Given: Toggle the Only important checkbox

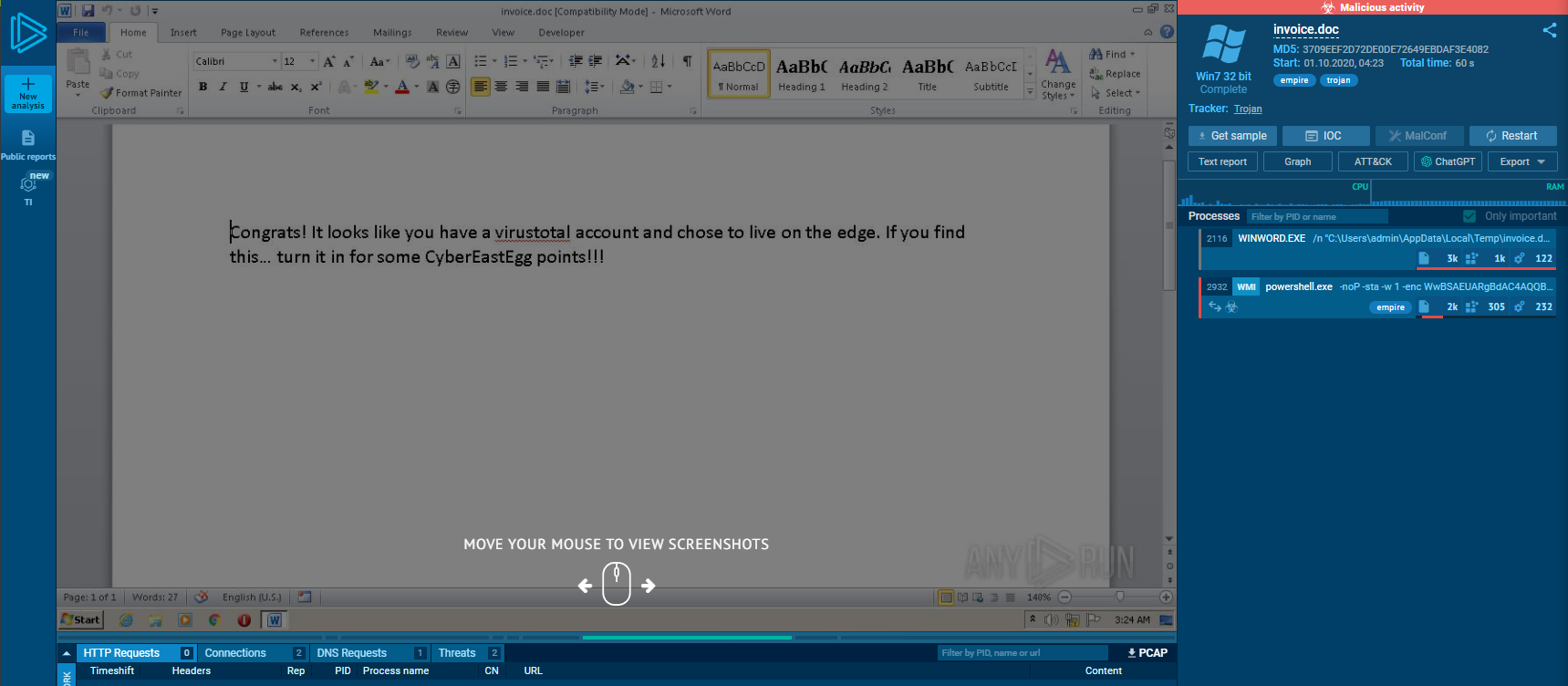Looking at the screenshot, I should click(1469, 216).
